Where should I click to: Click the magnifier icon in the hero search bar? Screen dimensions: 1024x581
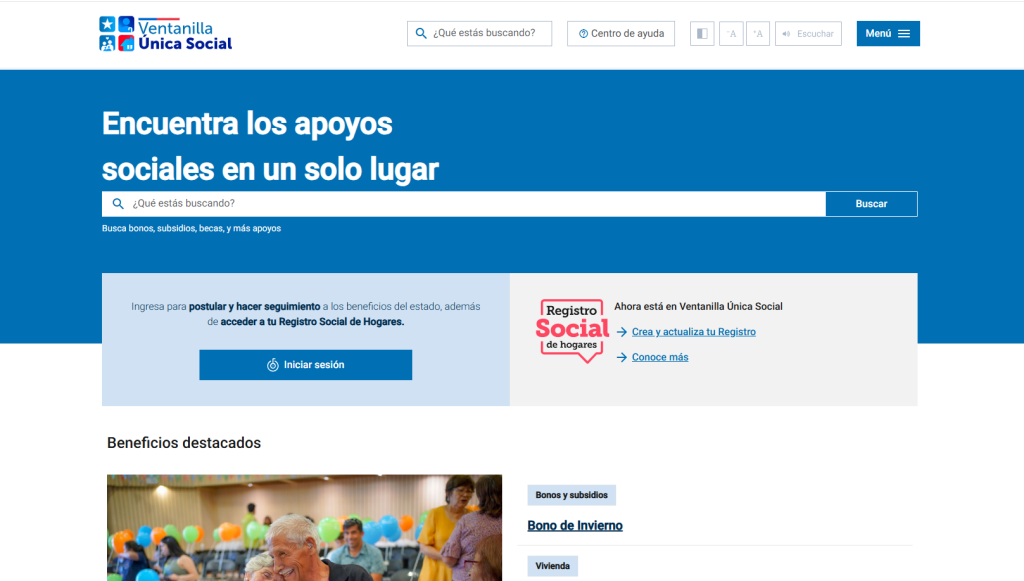coord(118,204)
